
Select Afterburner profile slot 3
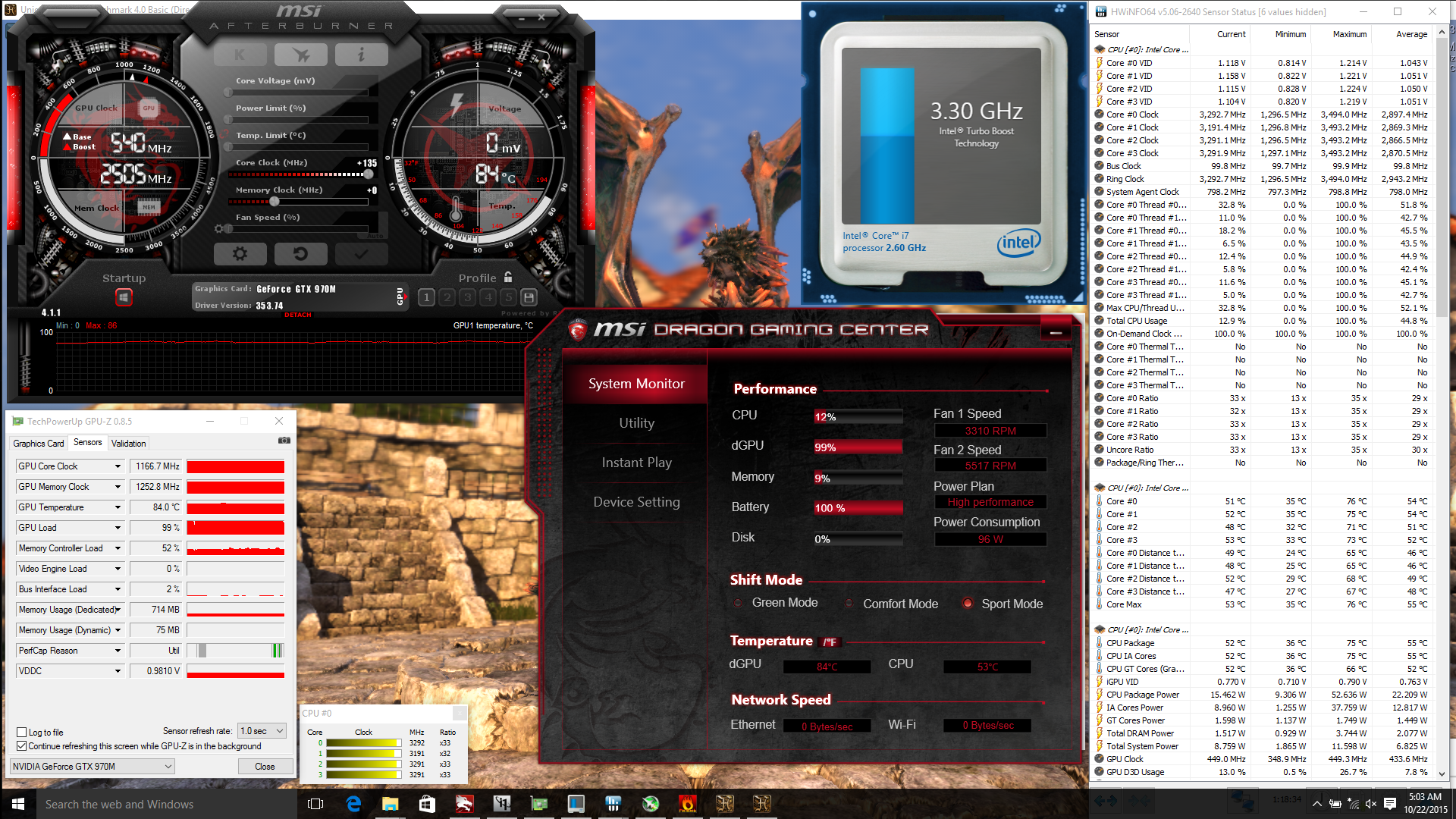[x=468, y=297]
